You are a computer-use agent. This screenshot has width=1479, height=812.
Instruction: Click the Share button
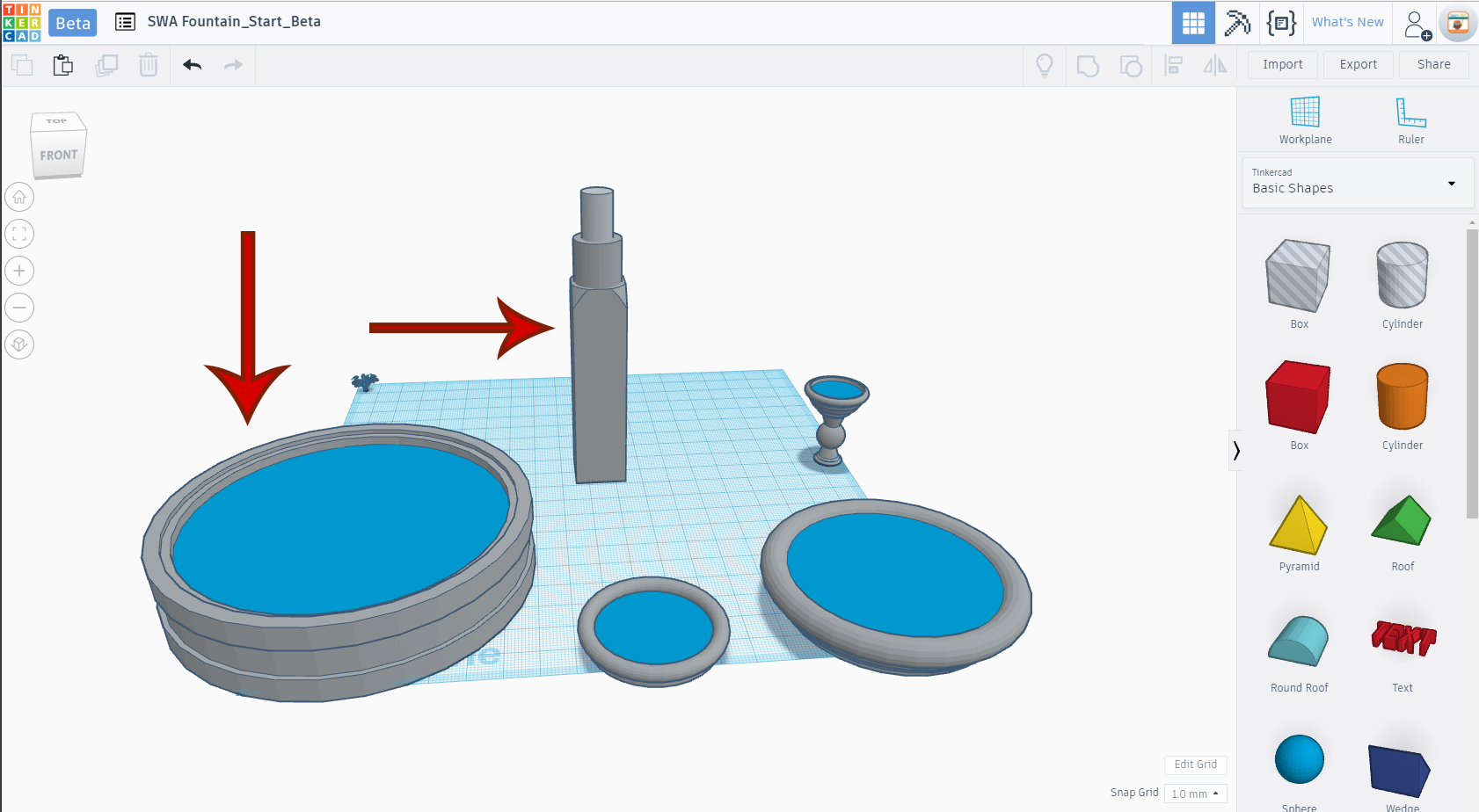[x=1434, y=64]
